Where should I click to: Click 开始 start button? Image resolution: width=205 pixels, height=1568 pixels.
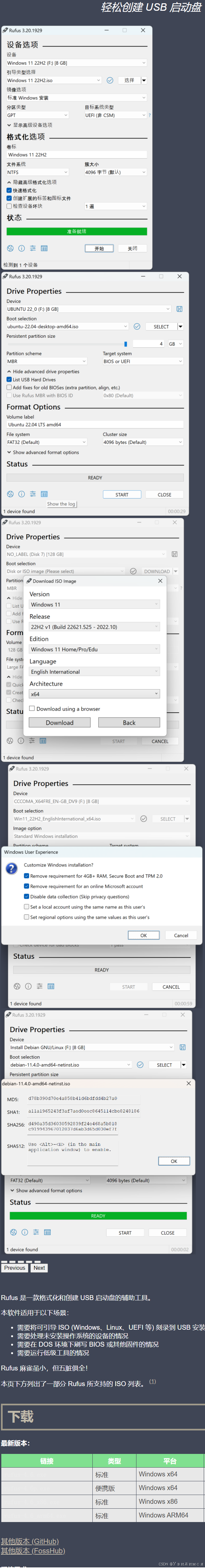click(x=99, y=248)
